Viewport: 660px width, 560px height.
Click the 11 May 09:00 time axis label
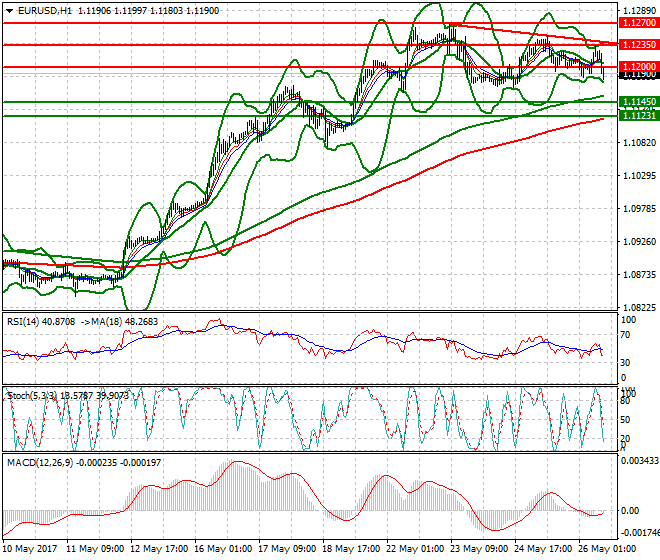tap(95, 549)
